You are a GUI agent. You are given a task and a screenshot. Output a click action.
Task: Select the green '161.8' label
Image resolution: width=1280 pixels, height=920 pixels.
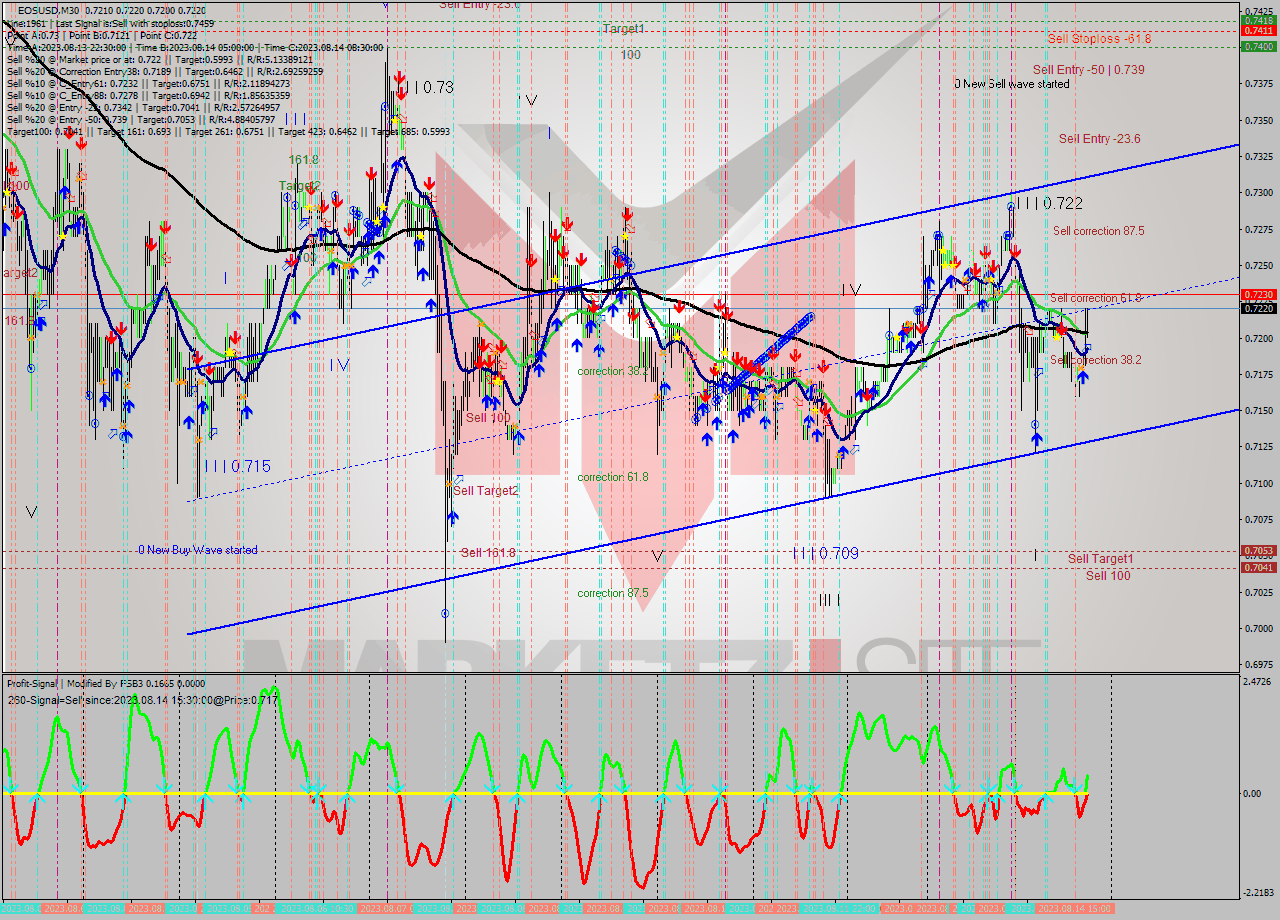point(303,160)
